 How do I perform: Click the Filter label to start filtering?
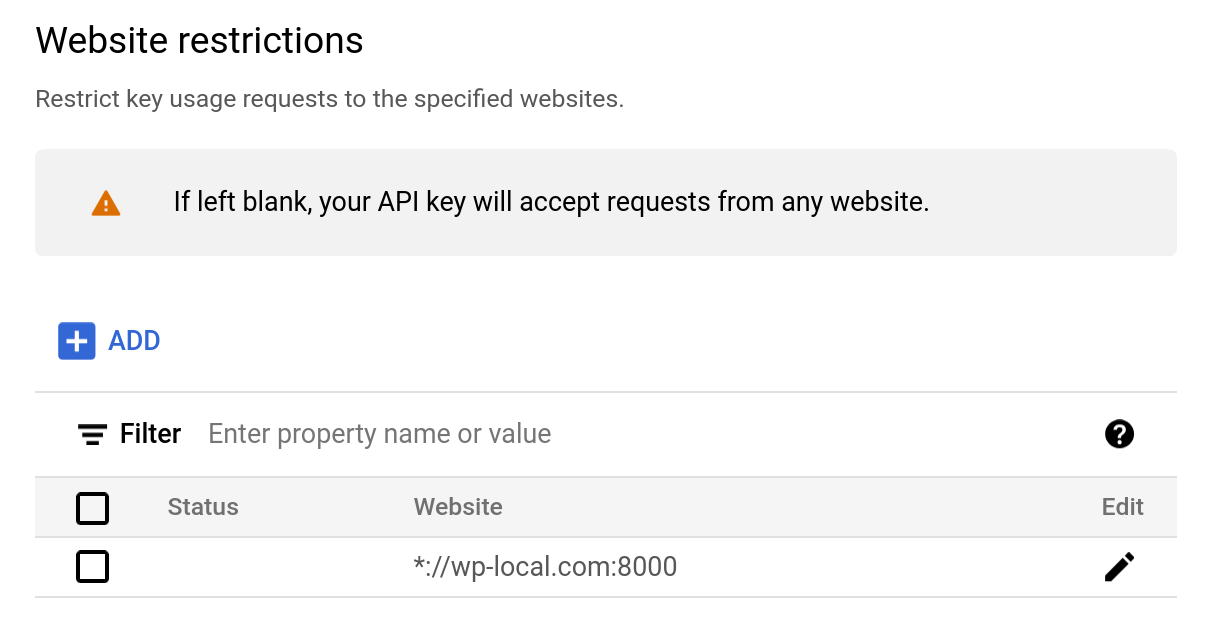click(x=150, y=434)
